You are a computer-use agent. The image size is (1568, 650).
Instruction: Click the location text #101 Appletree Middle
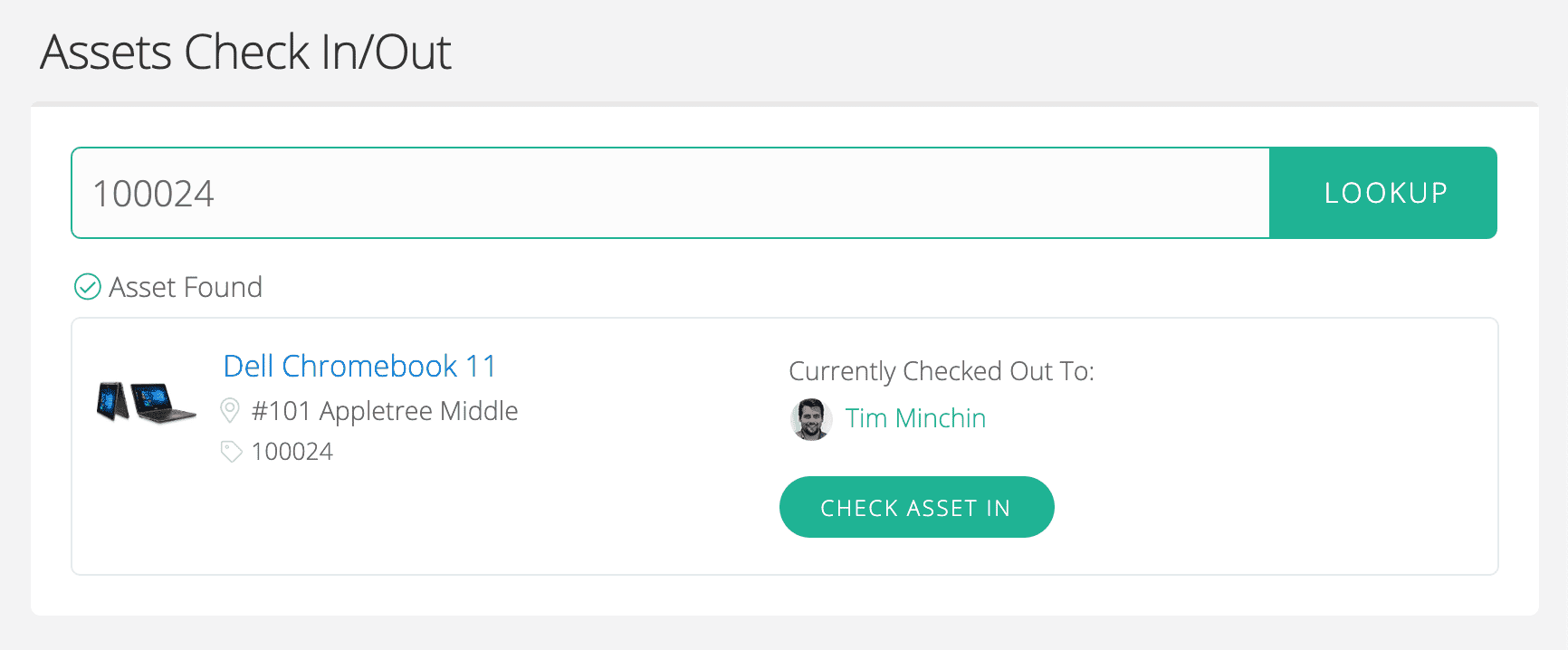(384, 410)
